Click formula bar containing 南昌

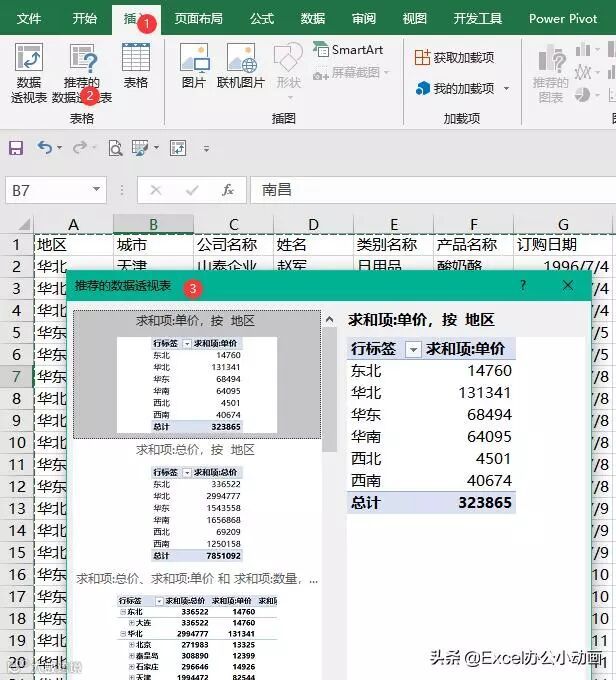(x=433, y=190)
